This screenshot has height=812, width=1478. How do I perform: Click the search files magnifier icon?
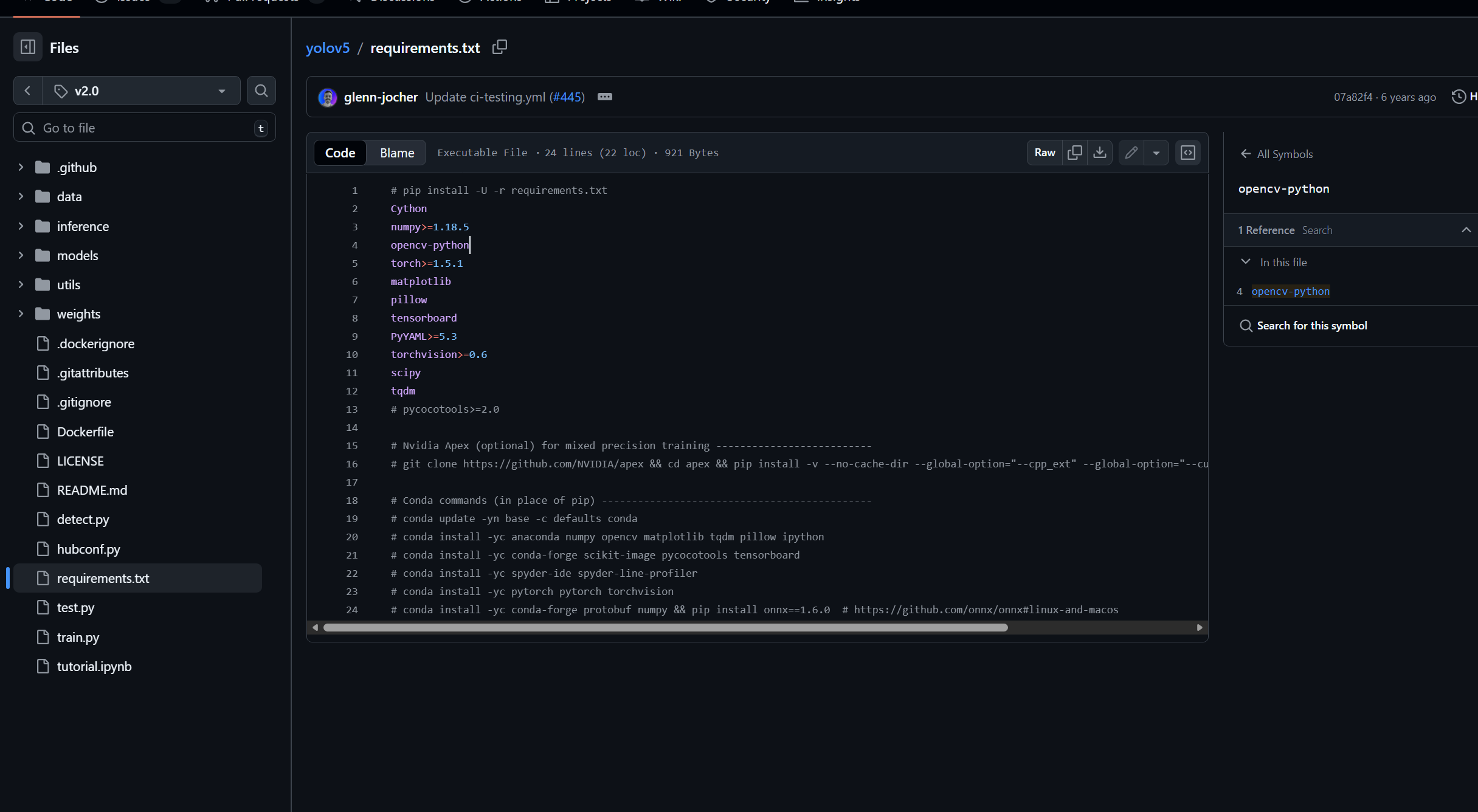(x=261, y=91)
